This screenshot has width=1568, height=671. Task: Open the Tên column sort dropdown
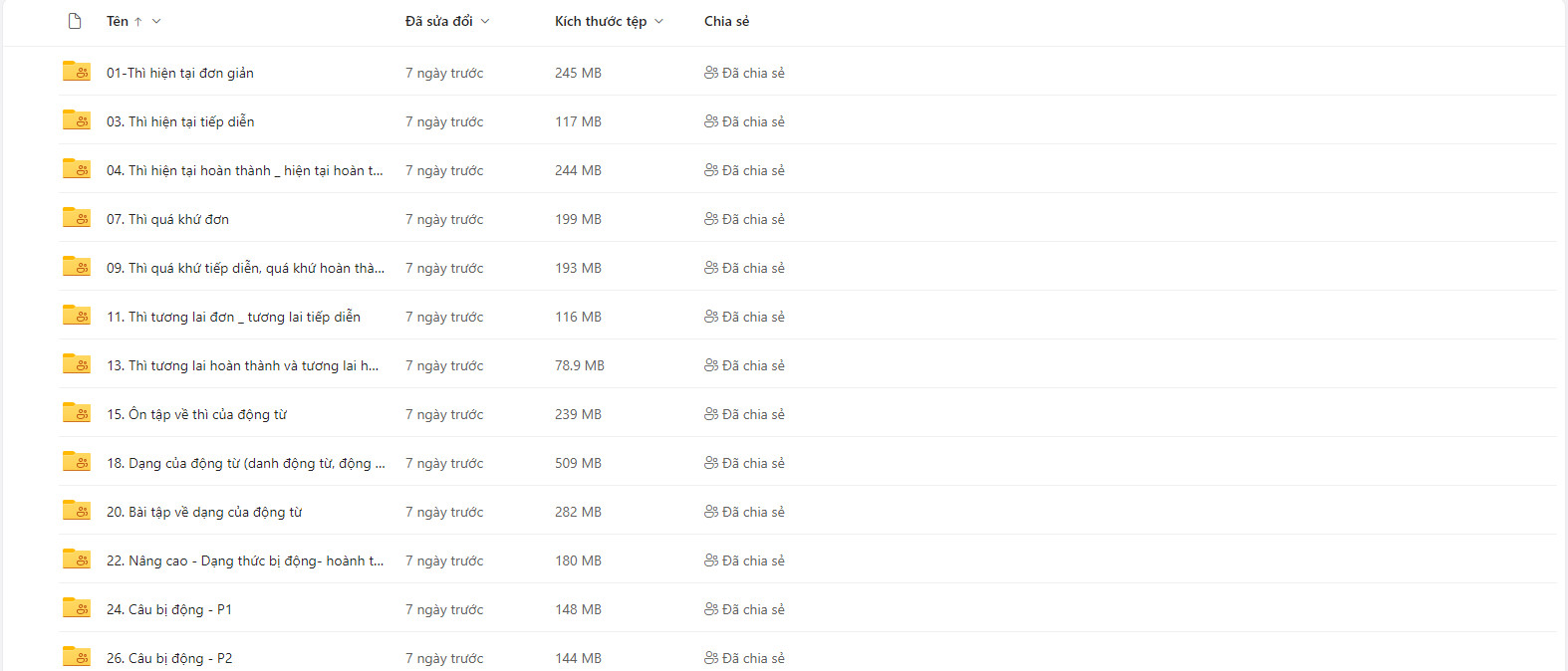[156, 21]
